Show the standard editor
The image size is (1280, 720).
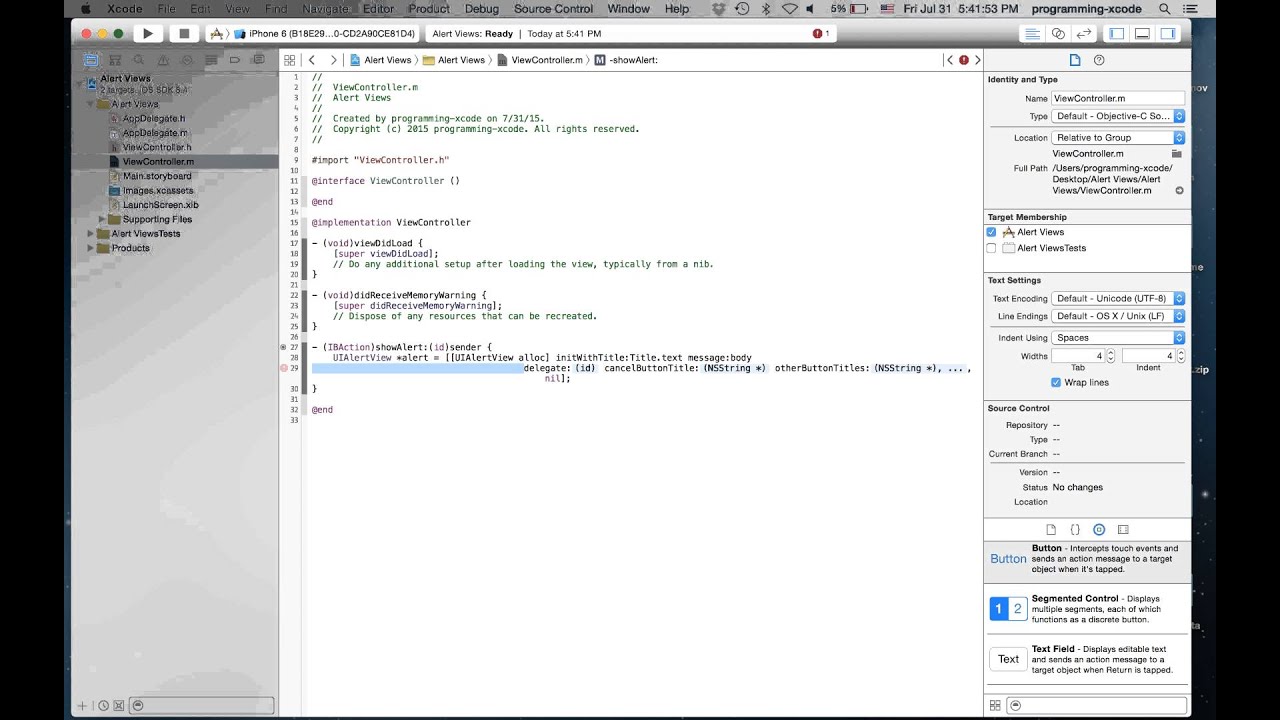click(1032, 34)
